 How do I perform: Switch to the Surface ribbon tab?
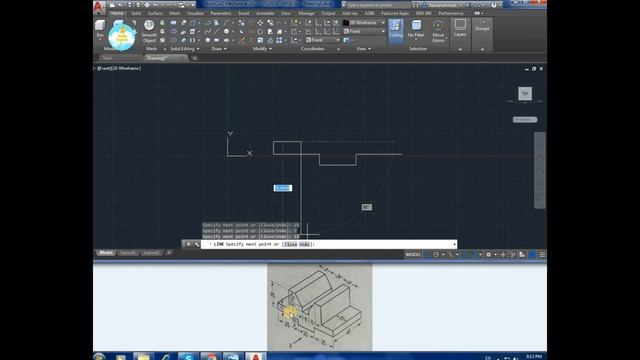155,13
